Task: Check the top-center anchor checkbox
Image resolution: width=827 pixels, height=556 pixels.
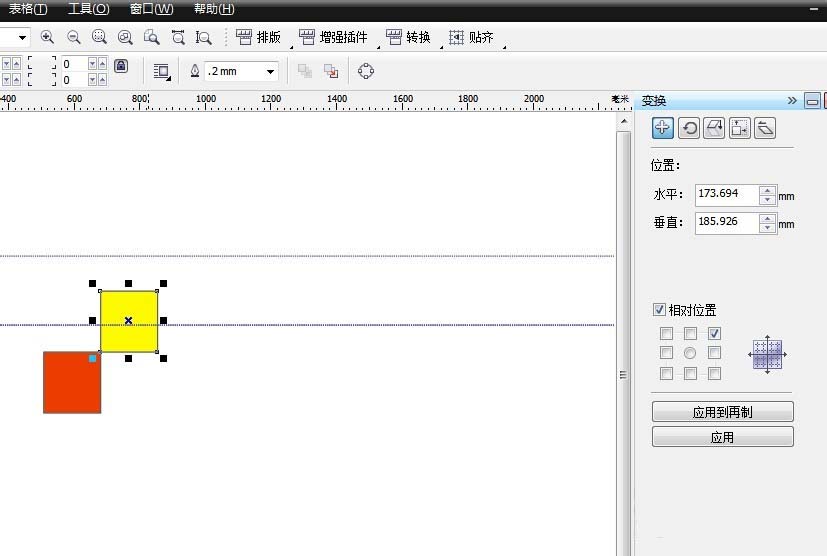Action: tap(690, 333)
